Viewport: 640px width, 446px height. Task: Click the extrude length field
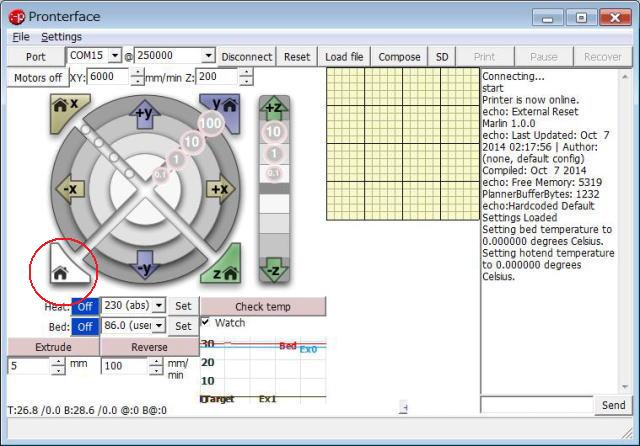pos(30,366)
